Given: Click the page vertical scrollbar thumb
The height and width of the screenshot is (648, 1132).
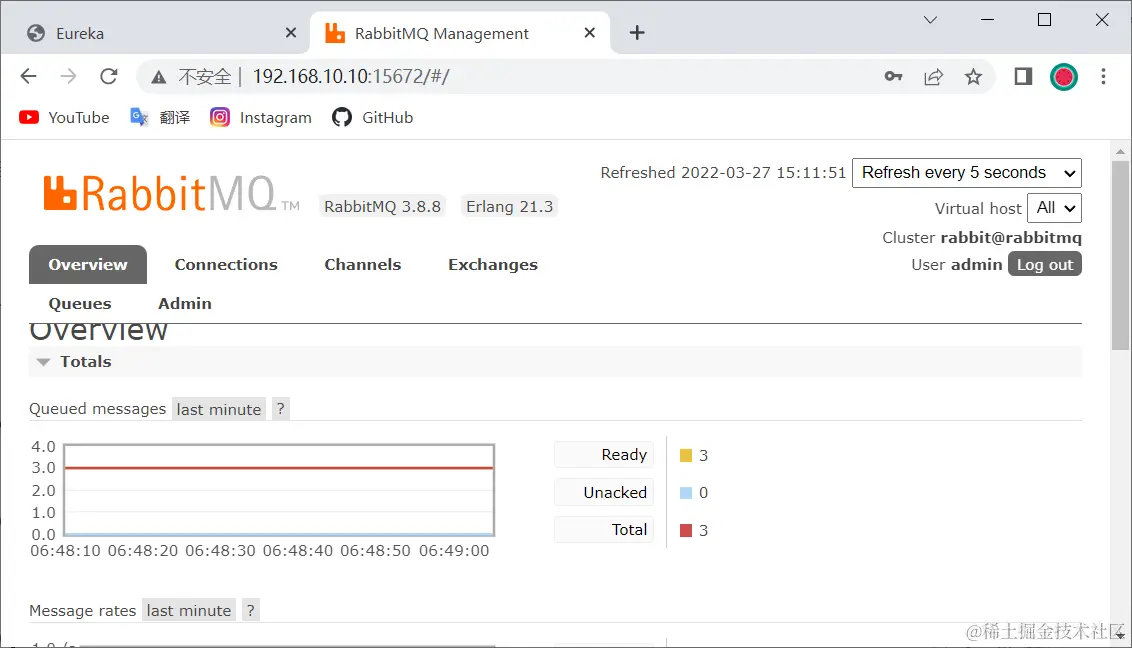Looking at the screenshot, I should 1120,255.
